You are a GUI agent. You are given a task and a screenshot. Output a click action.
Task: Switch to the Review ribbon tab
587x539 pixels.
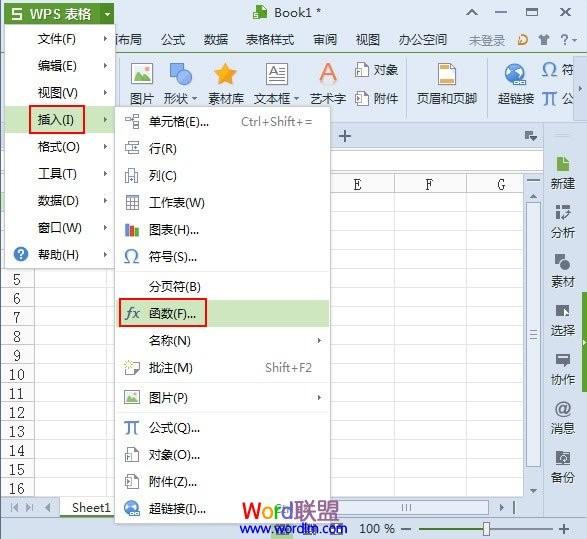[325, 39]
